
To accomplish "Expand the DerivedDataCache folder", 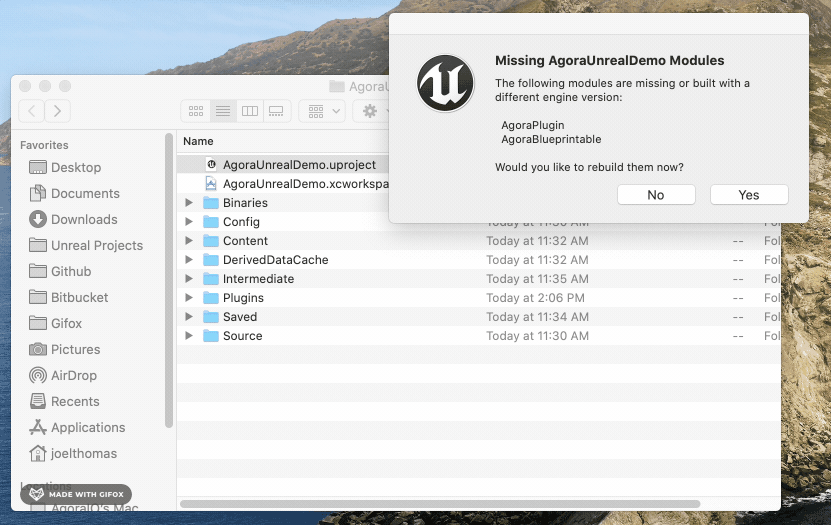I will tap(189, 260).
